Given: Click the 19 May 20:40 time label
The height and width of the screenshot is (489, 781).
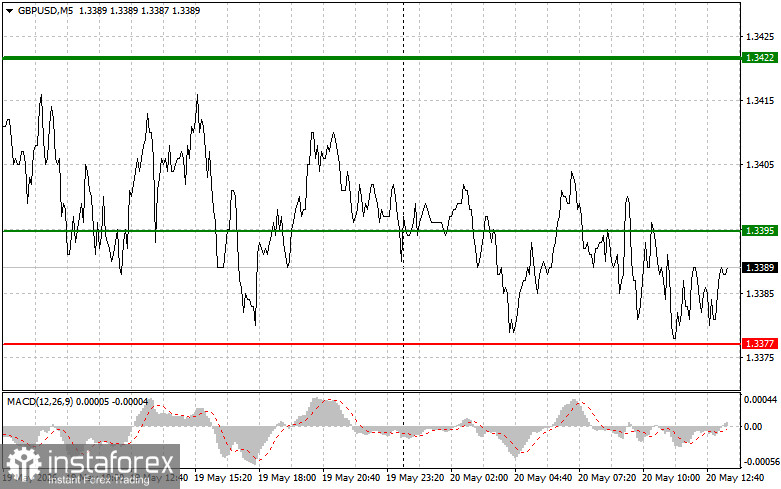Looking at the screenshot, I should 351,478.
